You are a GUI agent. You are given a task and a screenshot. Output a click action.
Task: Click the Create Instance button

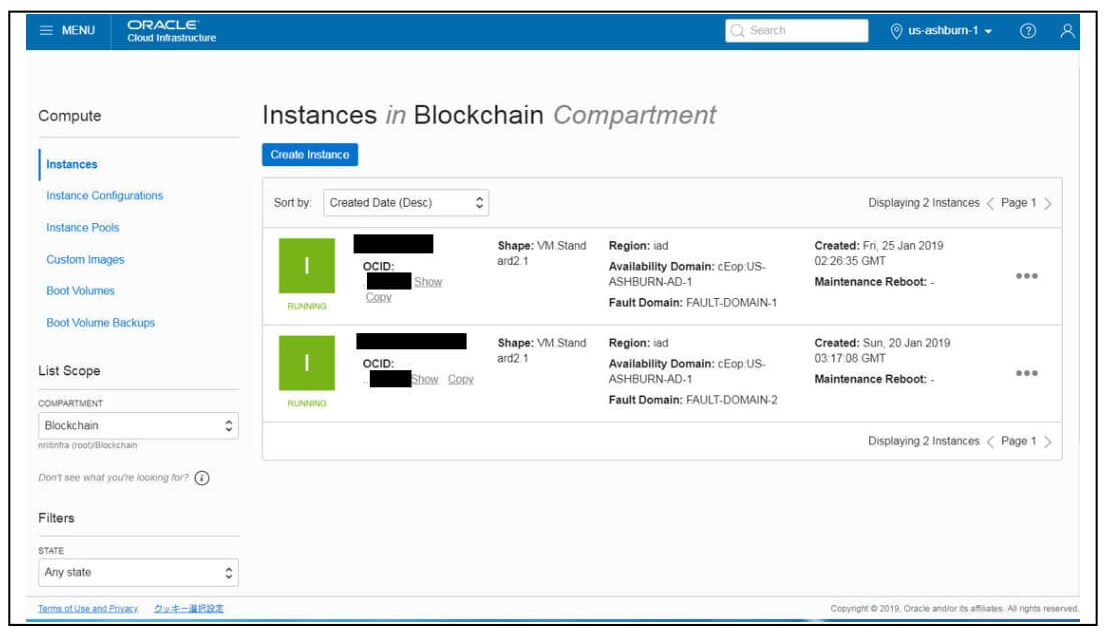(310, 154)
